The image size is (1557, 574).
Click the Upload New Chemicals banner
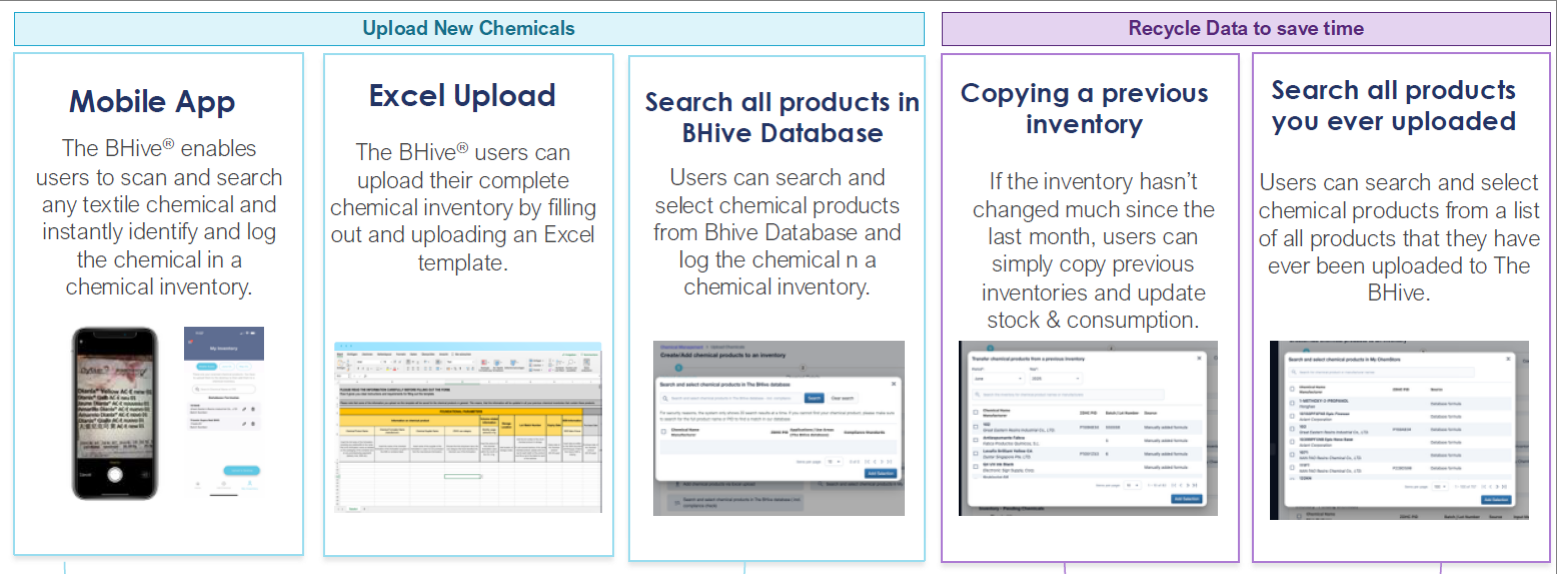click(x=469, y=28)
